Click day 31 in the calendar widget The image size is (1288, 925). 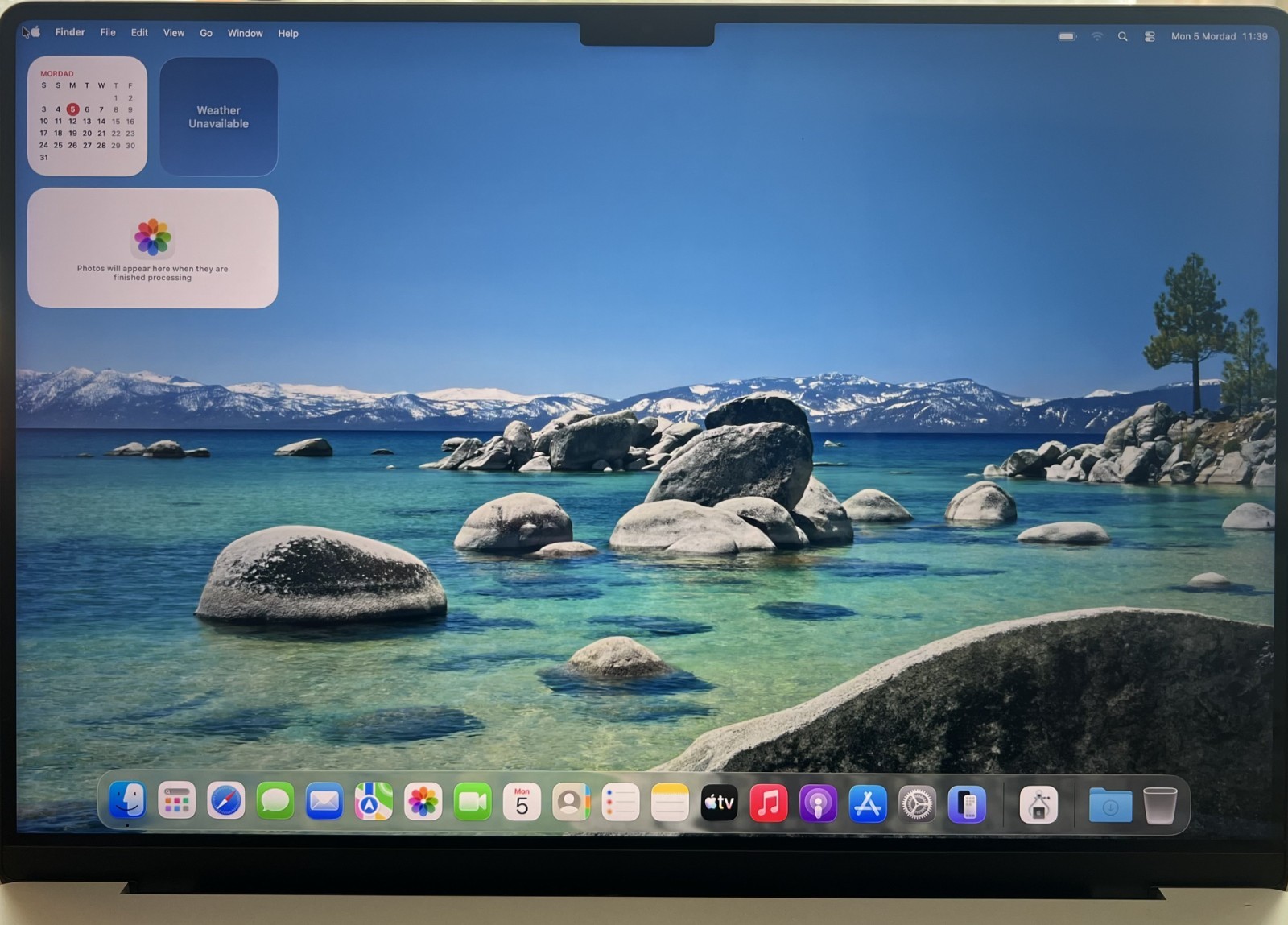43,158
